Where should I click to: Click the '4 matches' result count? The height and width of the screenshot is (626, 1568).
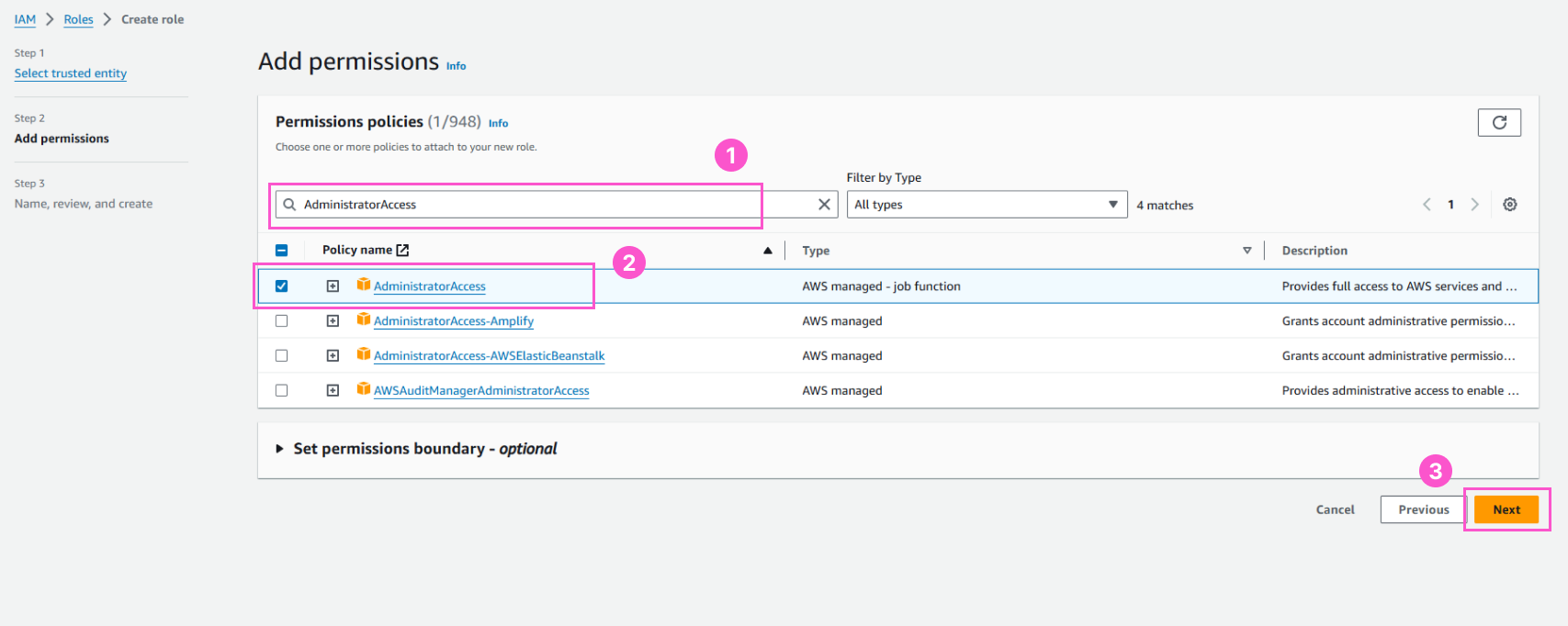coord(1165,206)
